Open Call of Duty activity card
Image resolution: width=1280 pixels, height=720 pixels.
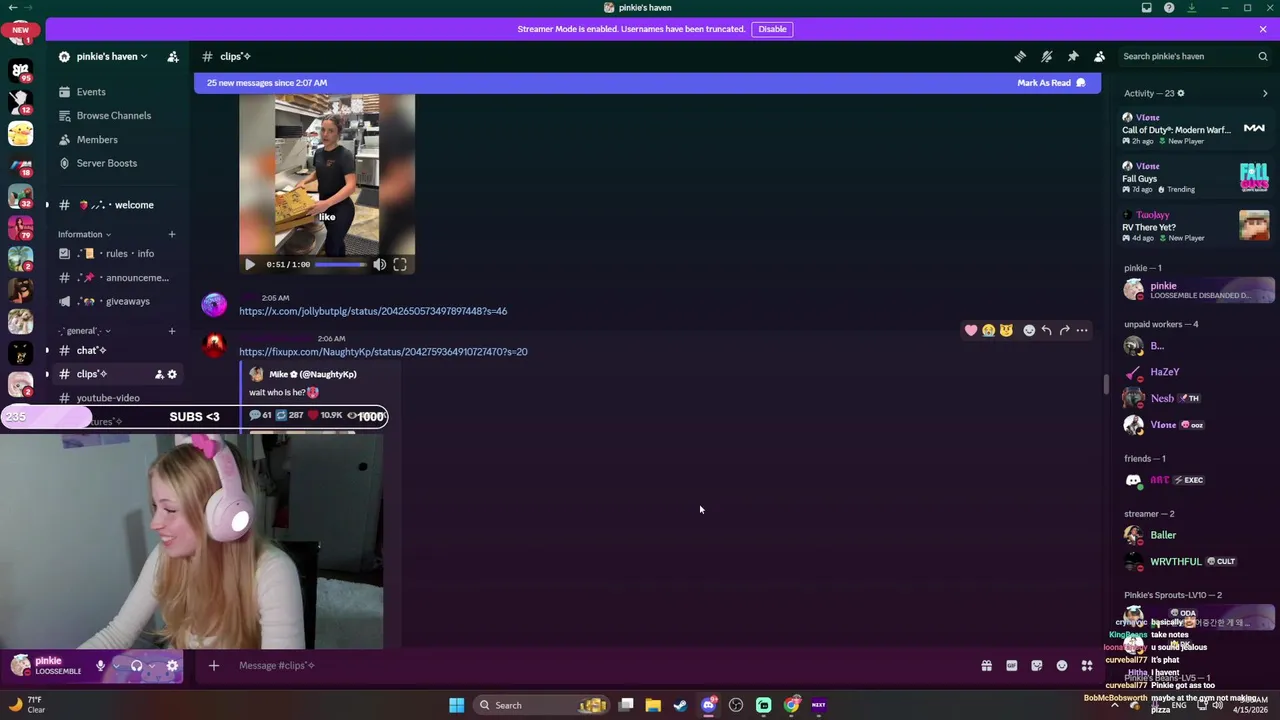pos(1195,129)
